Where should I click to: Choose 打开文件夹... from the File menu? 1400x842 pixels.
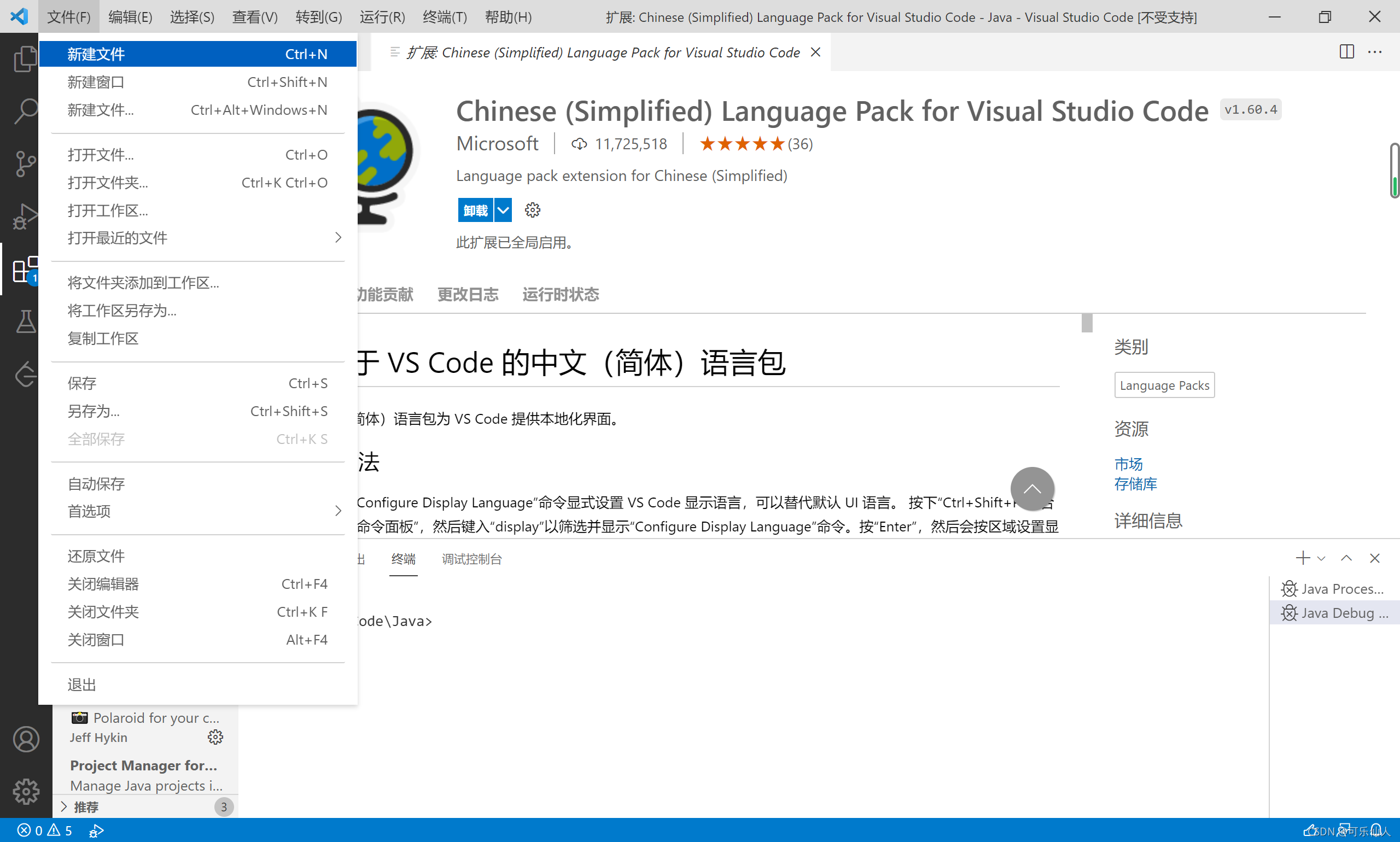[x=198, y=183]
